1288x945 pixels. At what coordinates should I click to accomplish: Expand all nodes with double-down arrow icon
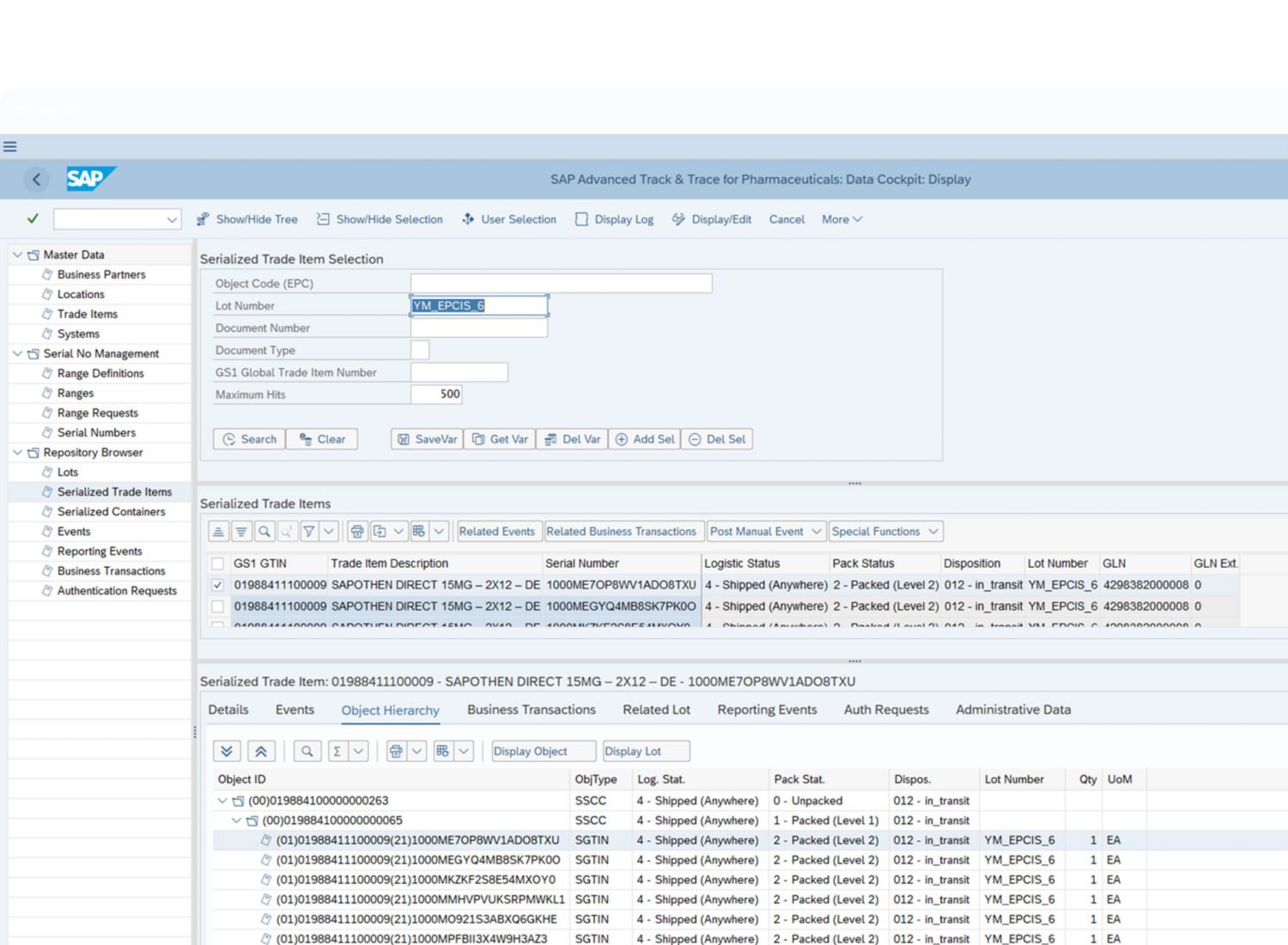(x=227, y=752)
